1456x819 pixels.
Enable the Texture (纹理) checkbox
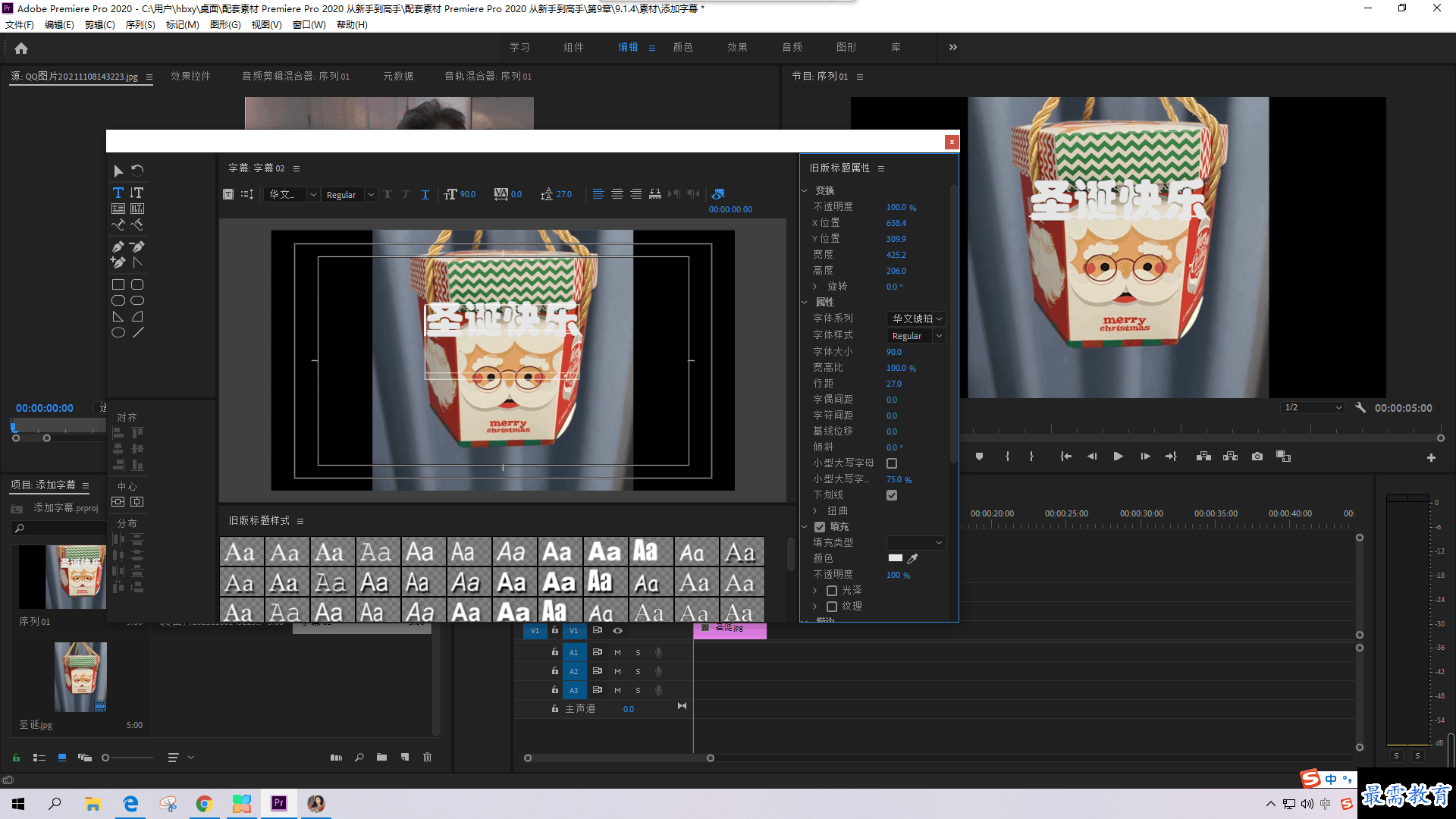tap(832, 607)
